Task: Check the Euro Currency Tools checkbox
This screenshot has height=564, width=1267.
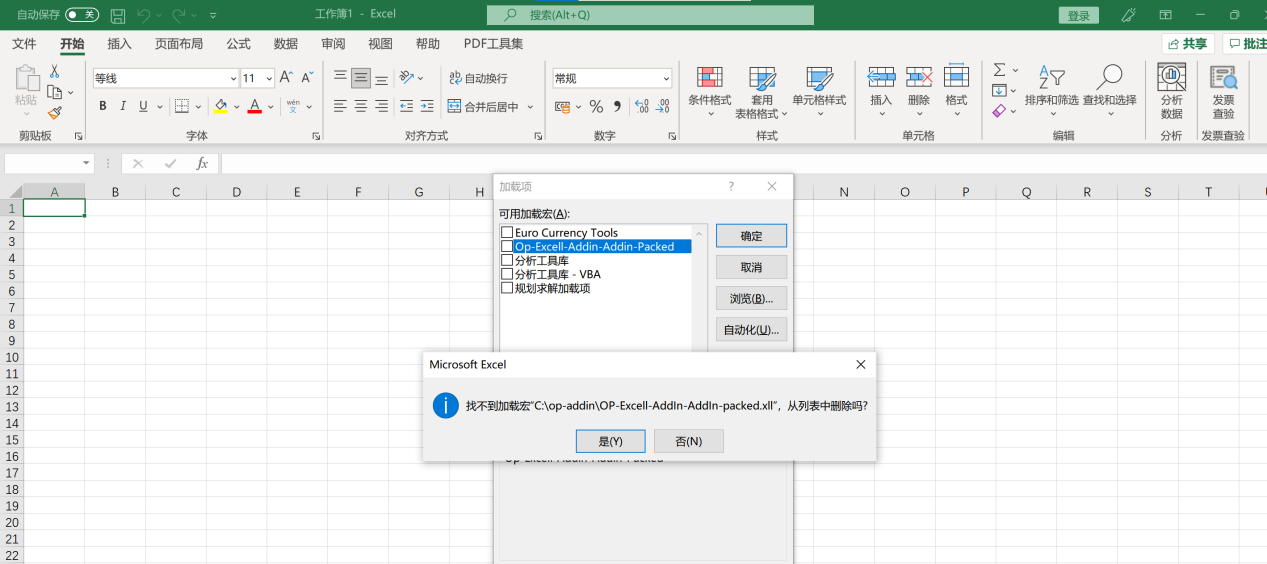Action: click(x=507, y=233)
